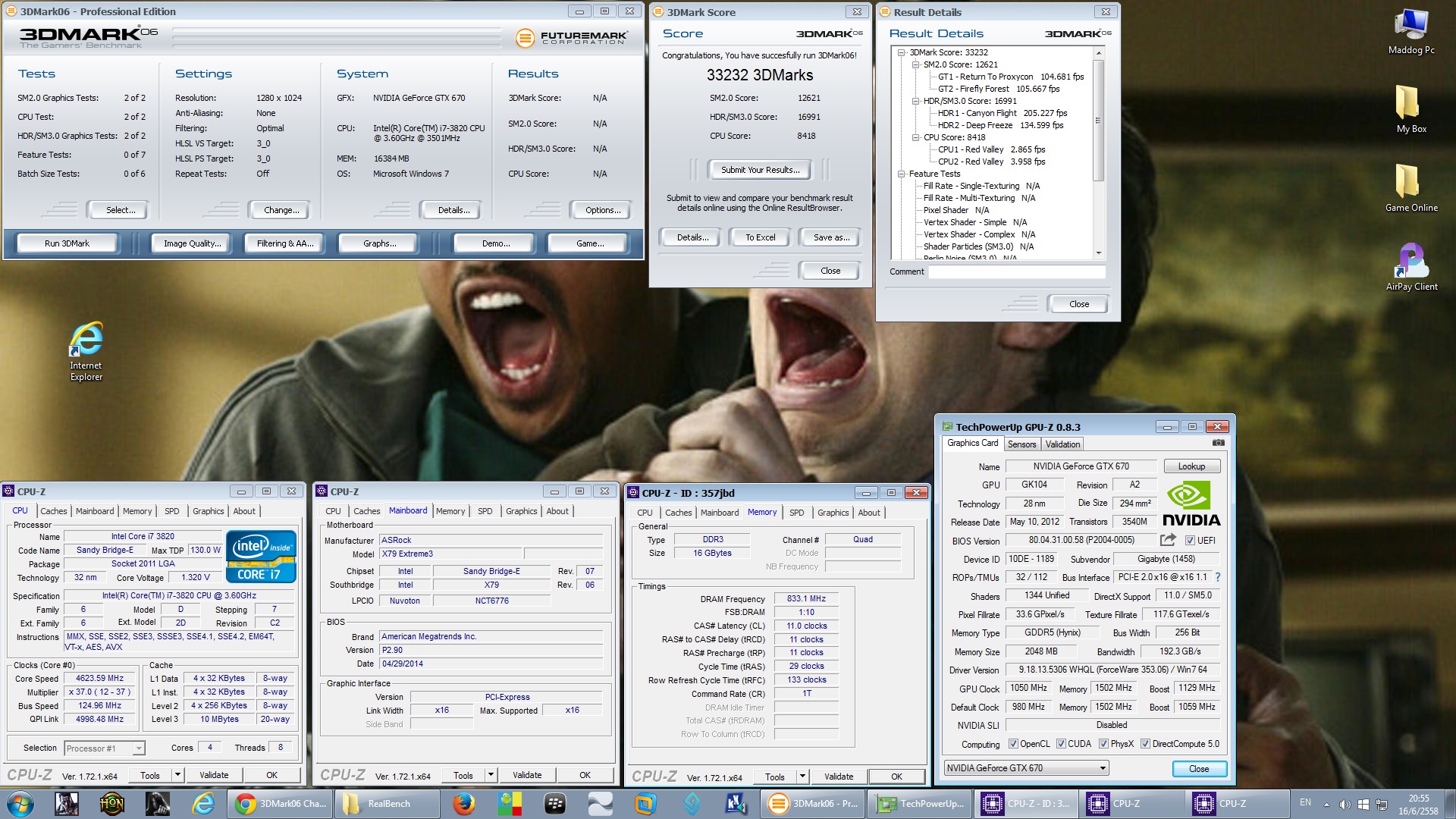Click Submit Your Results button
The image size is (1456, 819).
[760, 170]
